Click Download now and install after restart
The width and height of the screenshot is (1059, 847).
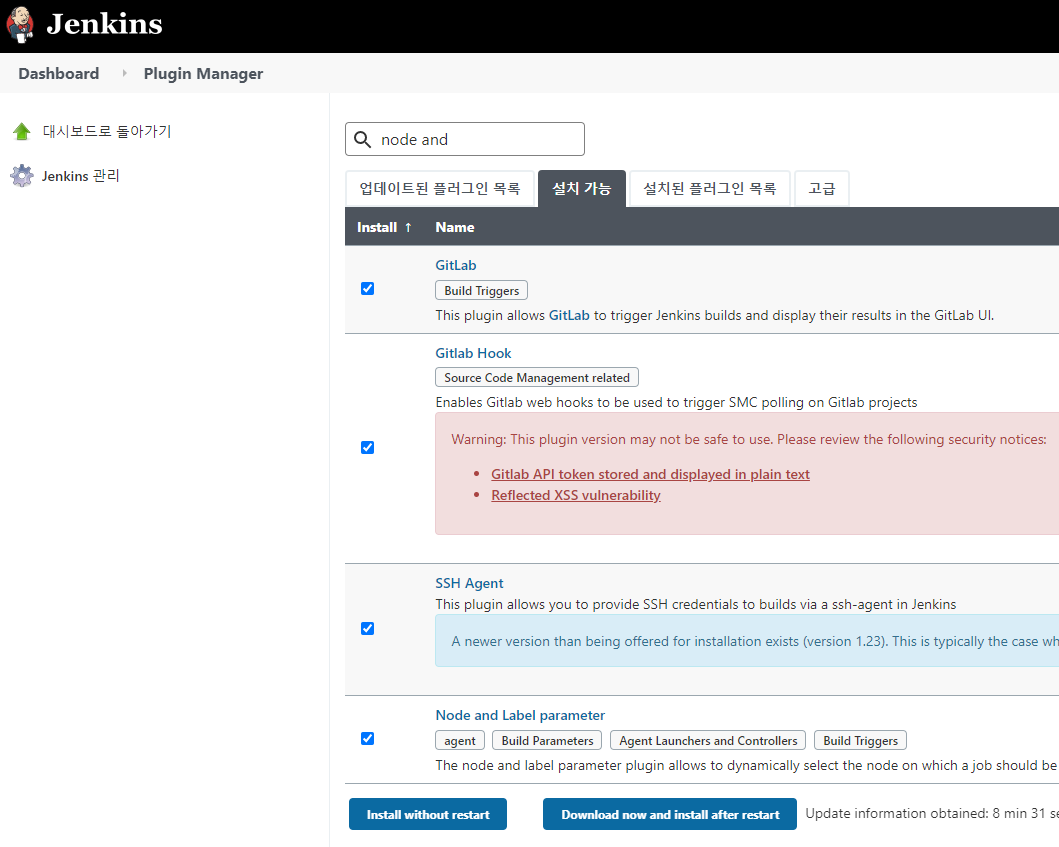pyautogui.click(x=670, y=815)
